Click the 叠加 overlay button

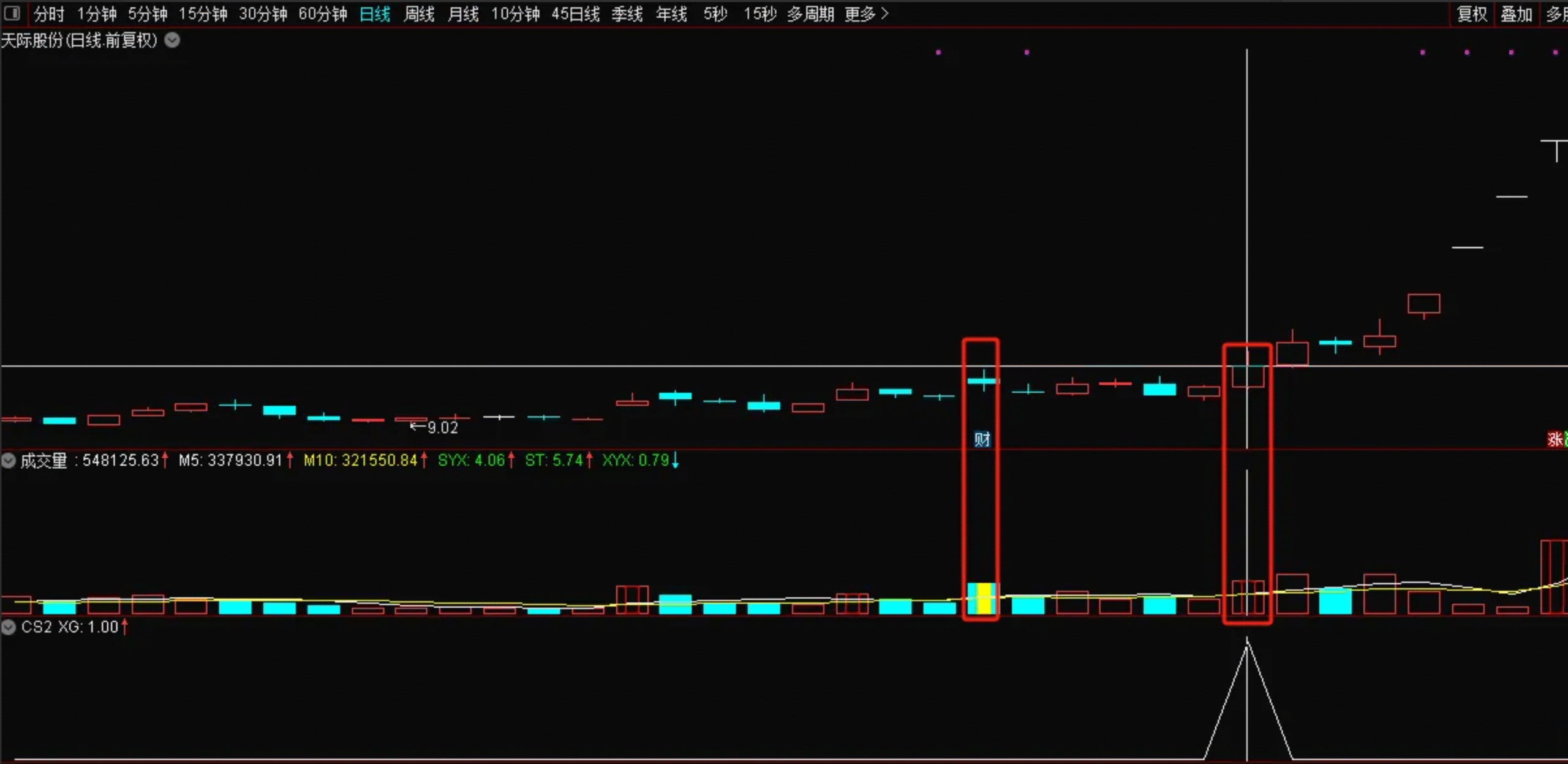pos(1516,13)
